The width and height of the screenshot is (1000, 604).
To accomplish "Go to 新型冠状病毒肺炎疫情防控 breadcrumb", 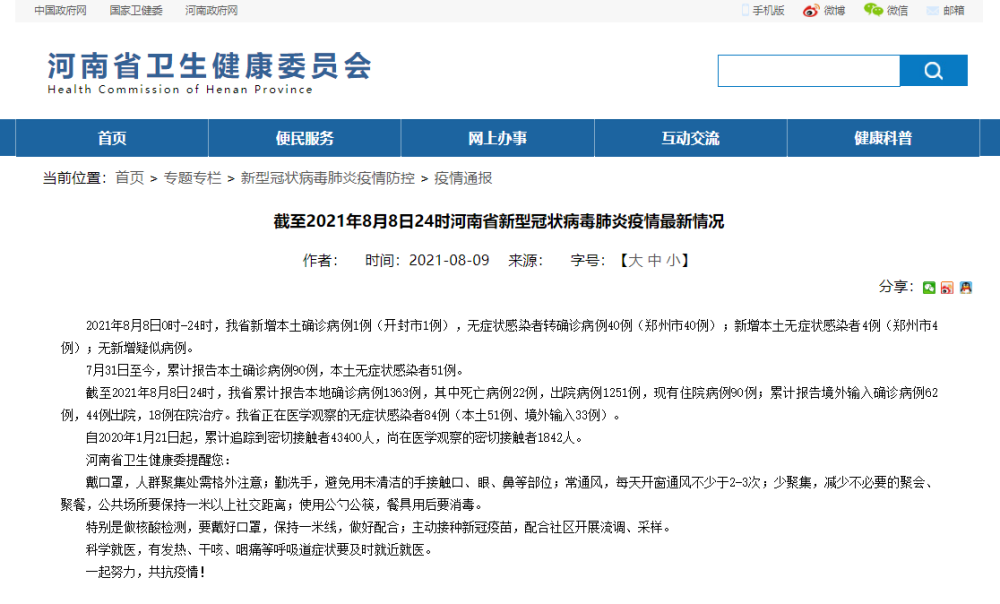I will pyautogui.click(x=328, y=178).
